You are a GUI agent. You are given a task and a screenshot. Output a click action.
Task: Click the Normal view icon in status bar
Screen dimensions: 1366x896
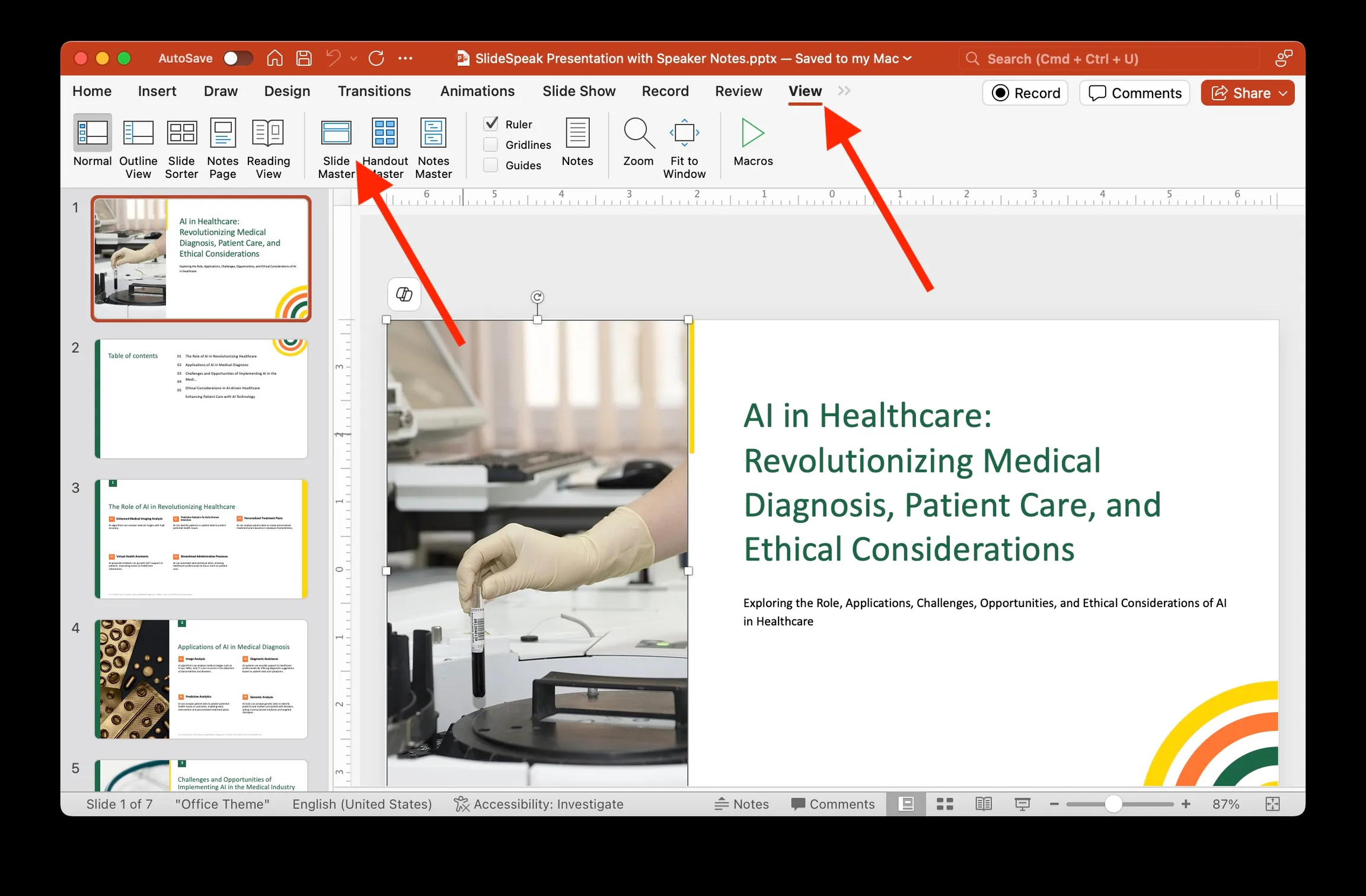click(x=906, y=803)
